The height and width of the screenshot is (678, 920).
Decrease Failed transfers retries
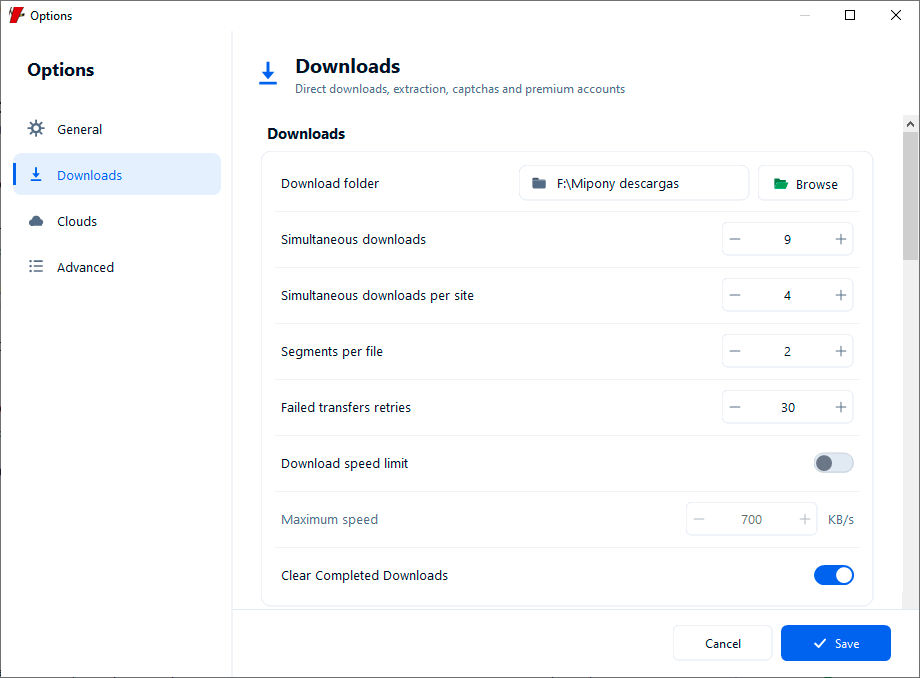point(735,407)
